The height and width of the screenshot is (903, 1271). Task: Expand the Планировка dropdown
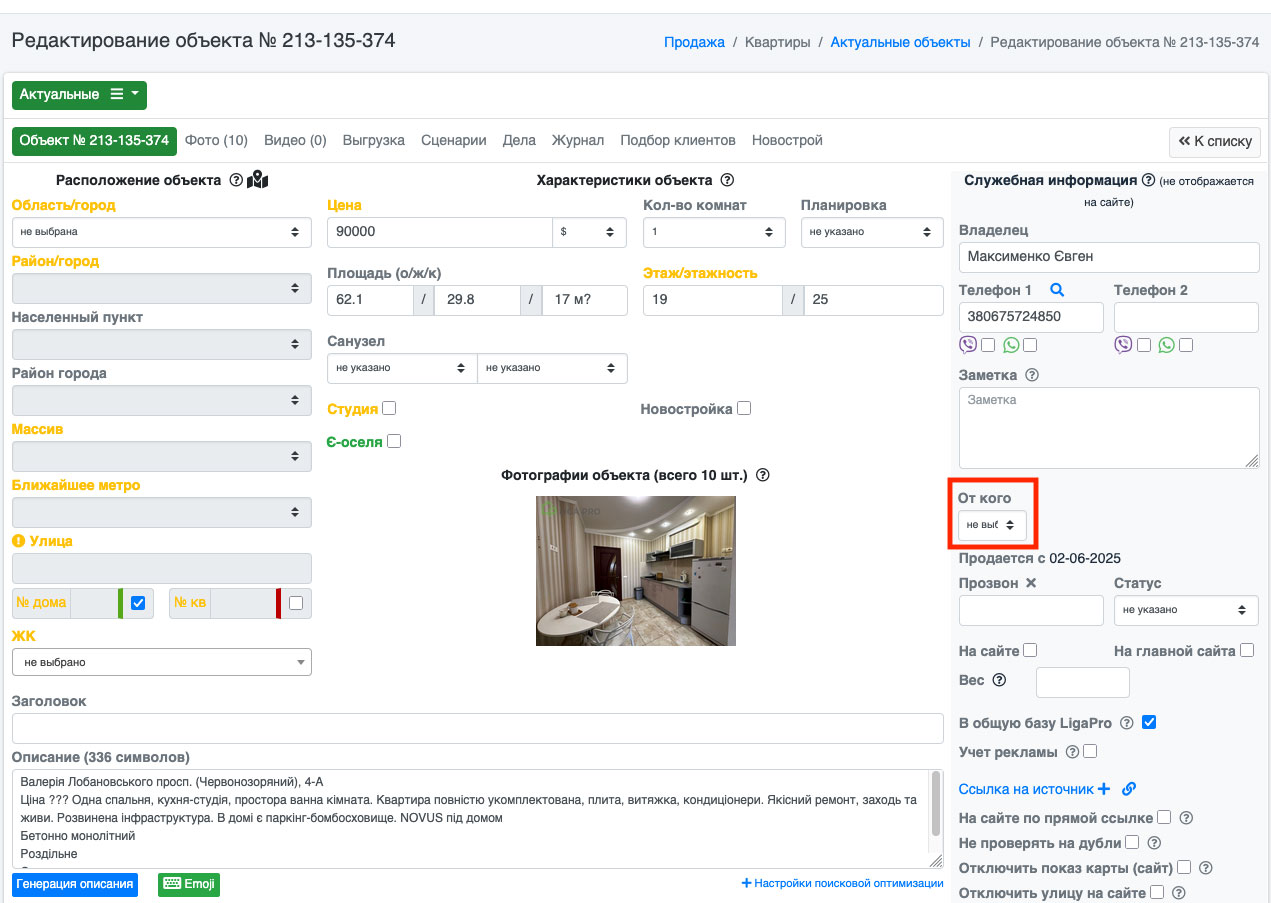(x=871, y=232)
